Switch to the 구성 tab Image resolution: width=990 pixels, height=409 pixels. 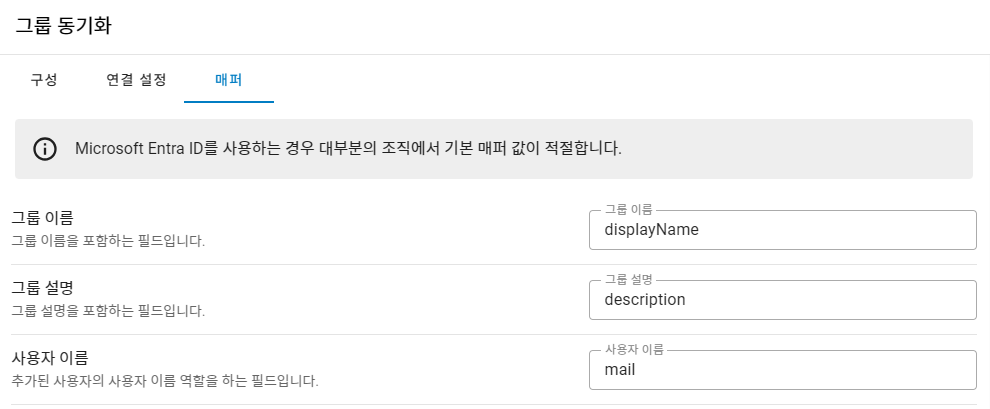[44, 80]
